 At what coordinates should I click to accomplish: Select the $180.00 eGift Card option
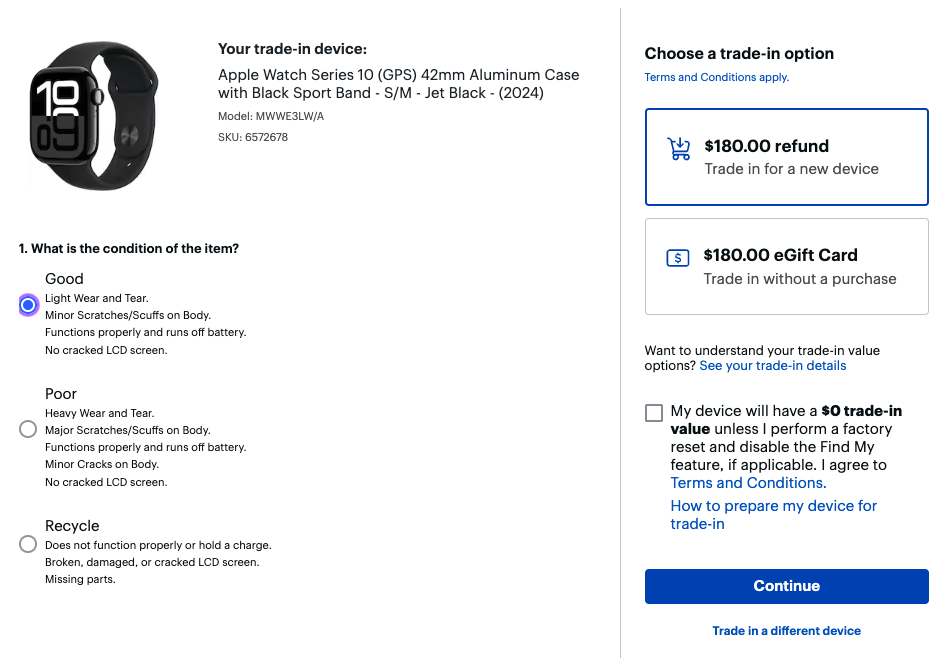tap(786, 266)
